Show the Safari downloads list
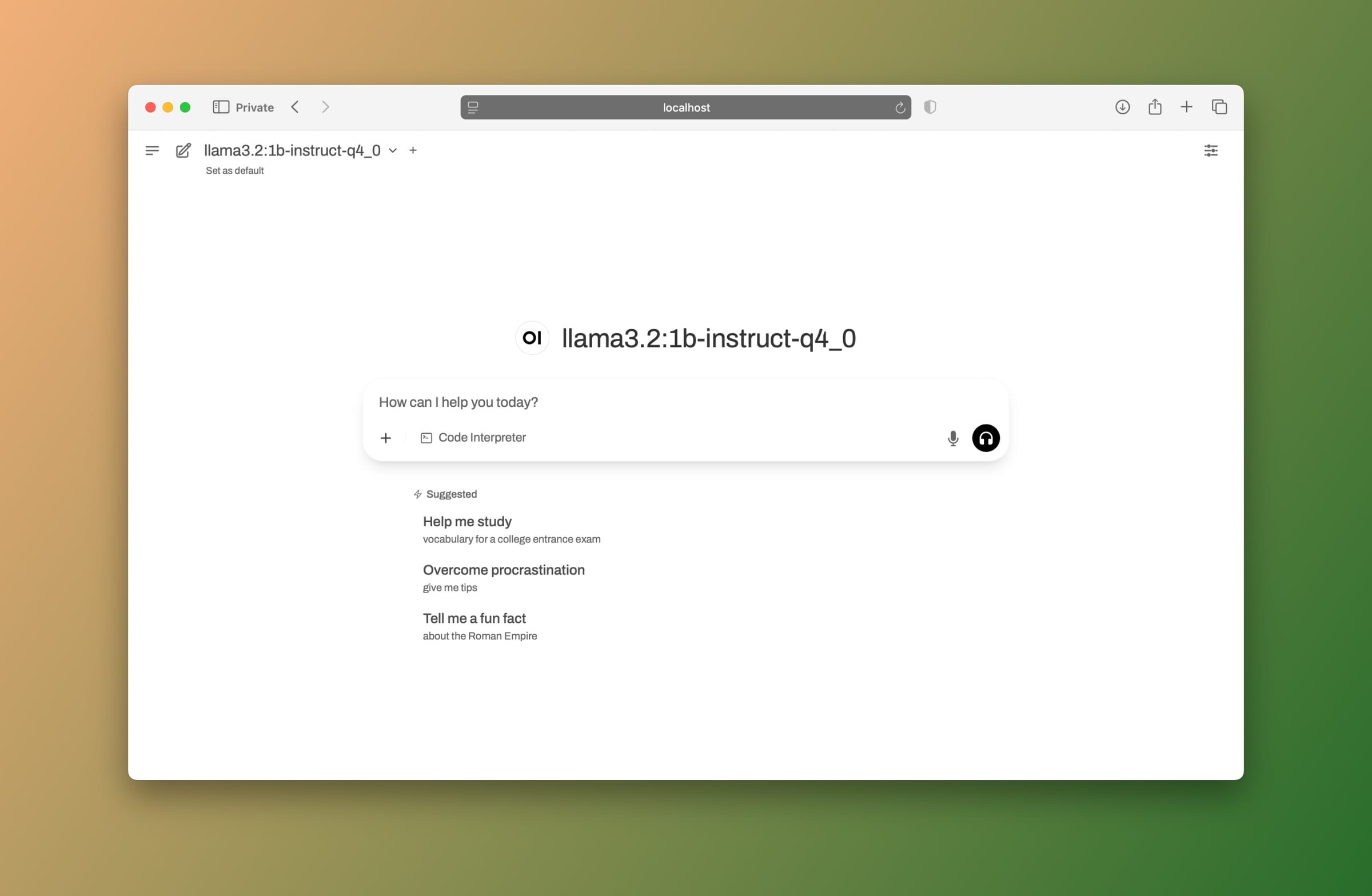The height and width of the screenshot is (896, 1372). coord(1122,107)
